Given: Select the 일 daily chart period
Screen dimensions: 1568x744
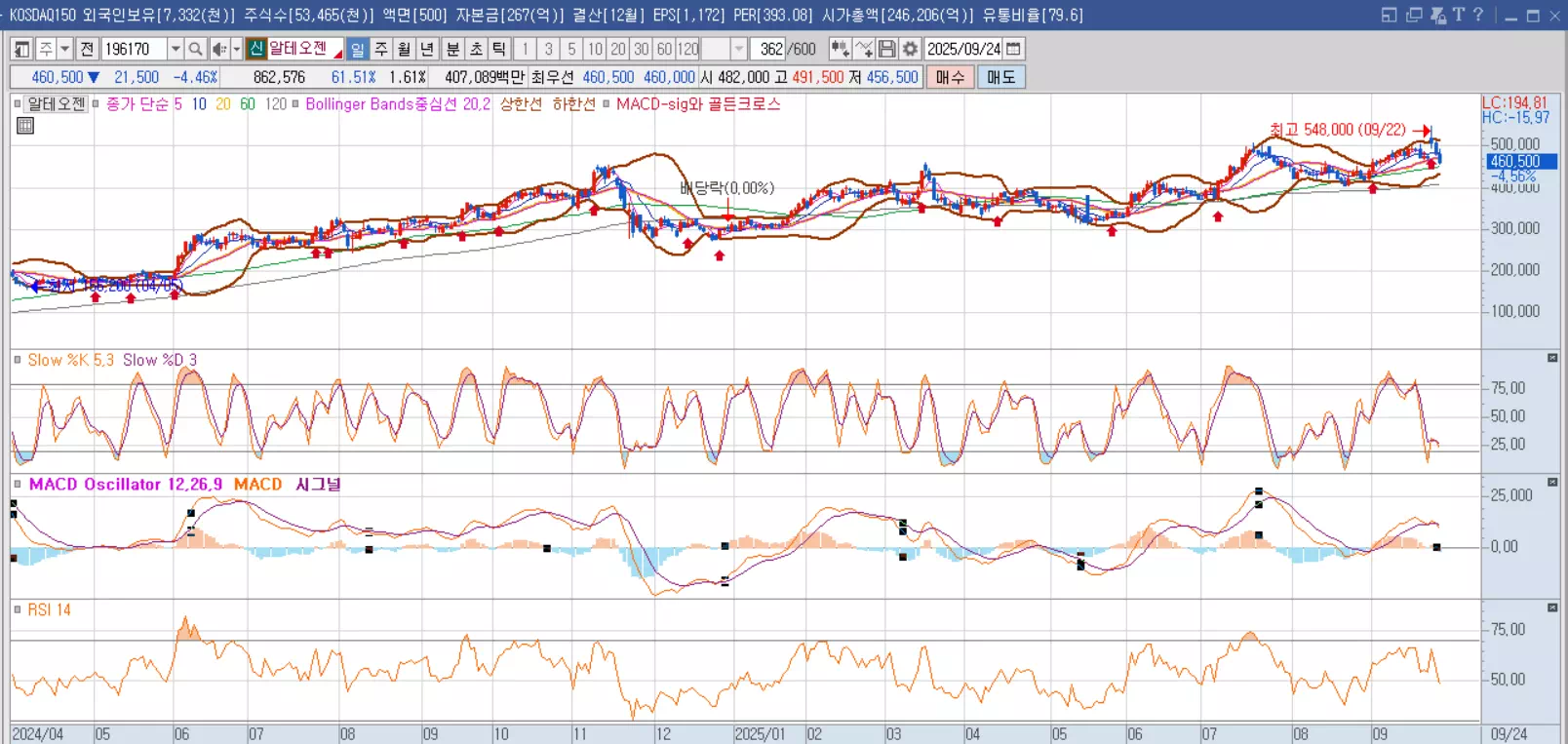Looking at the screenshot, I should pos(358,49).
